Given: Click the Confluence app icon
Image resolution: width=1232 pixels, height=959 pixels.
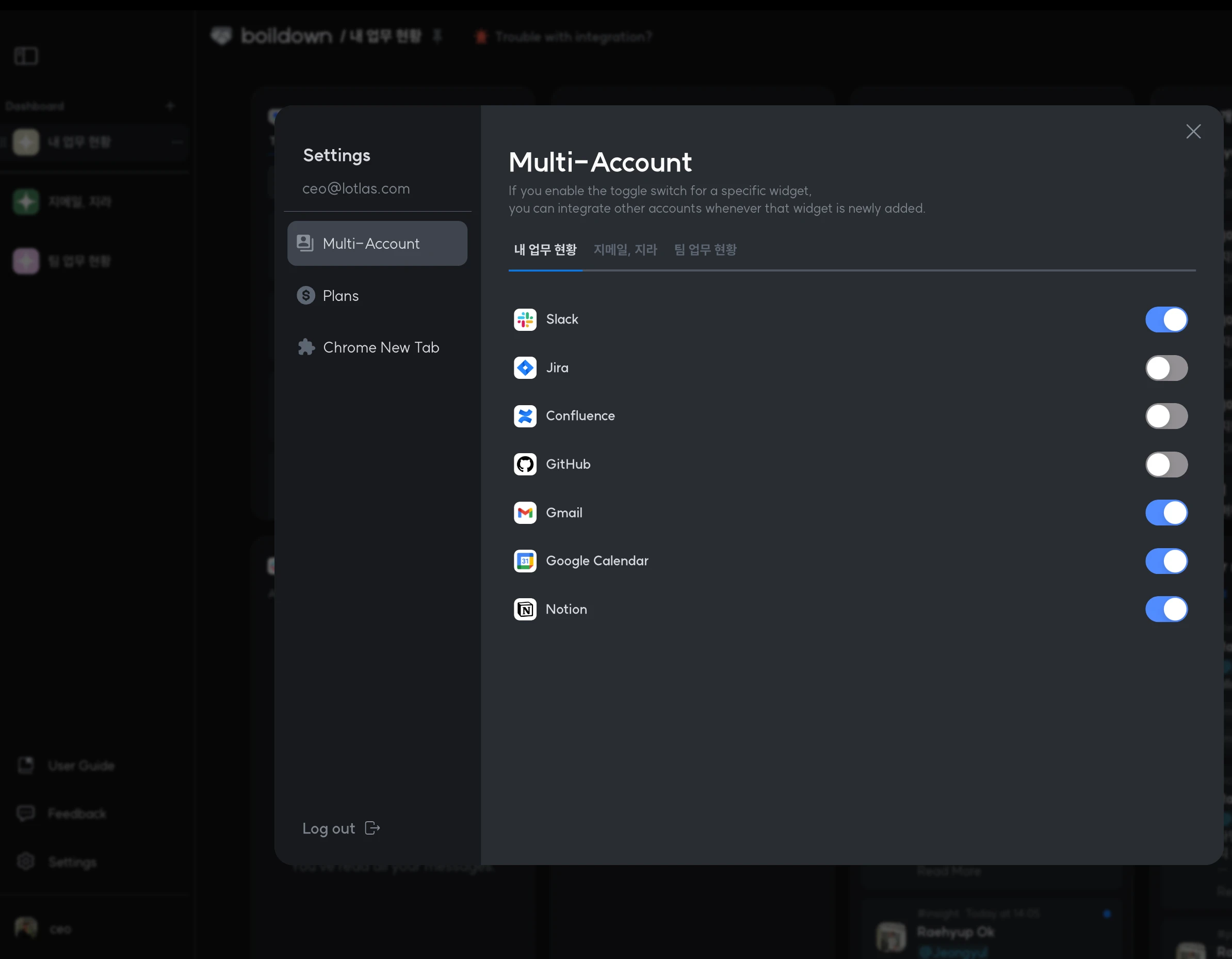Looking at the screenshot, I should (x=525, y=416).
